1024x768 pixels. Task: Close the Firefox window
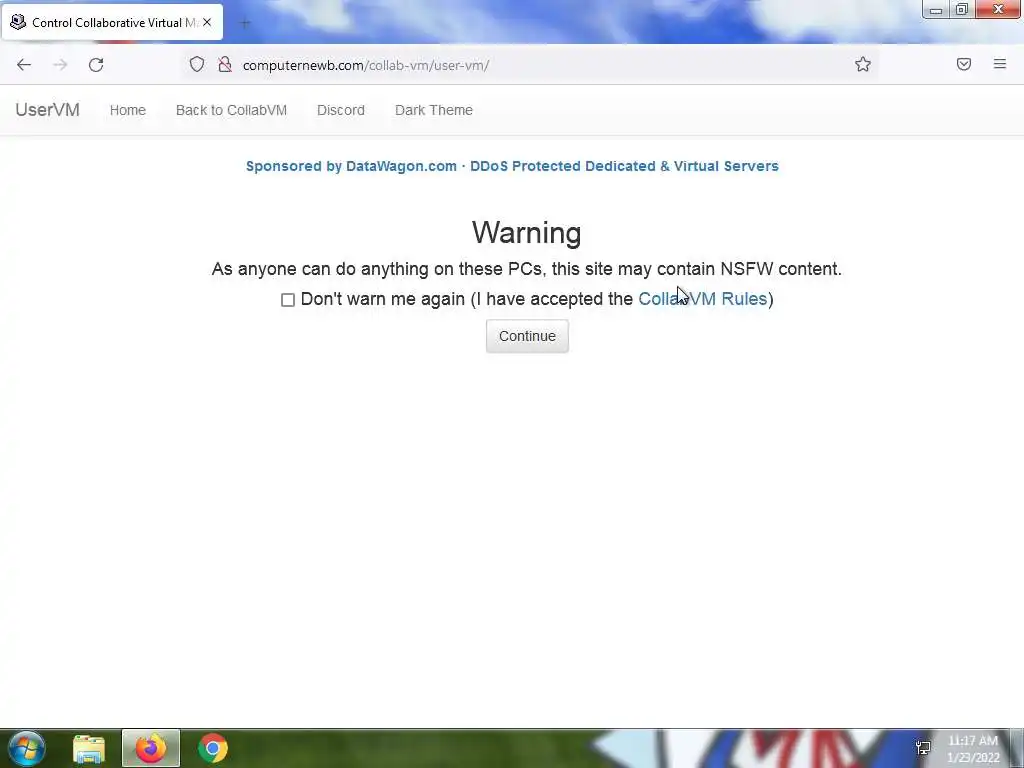998,10
